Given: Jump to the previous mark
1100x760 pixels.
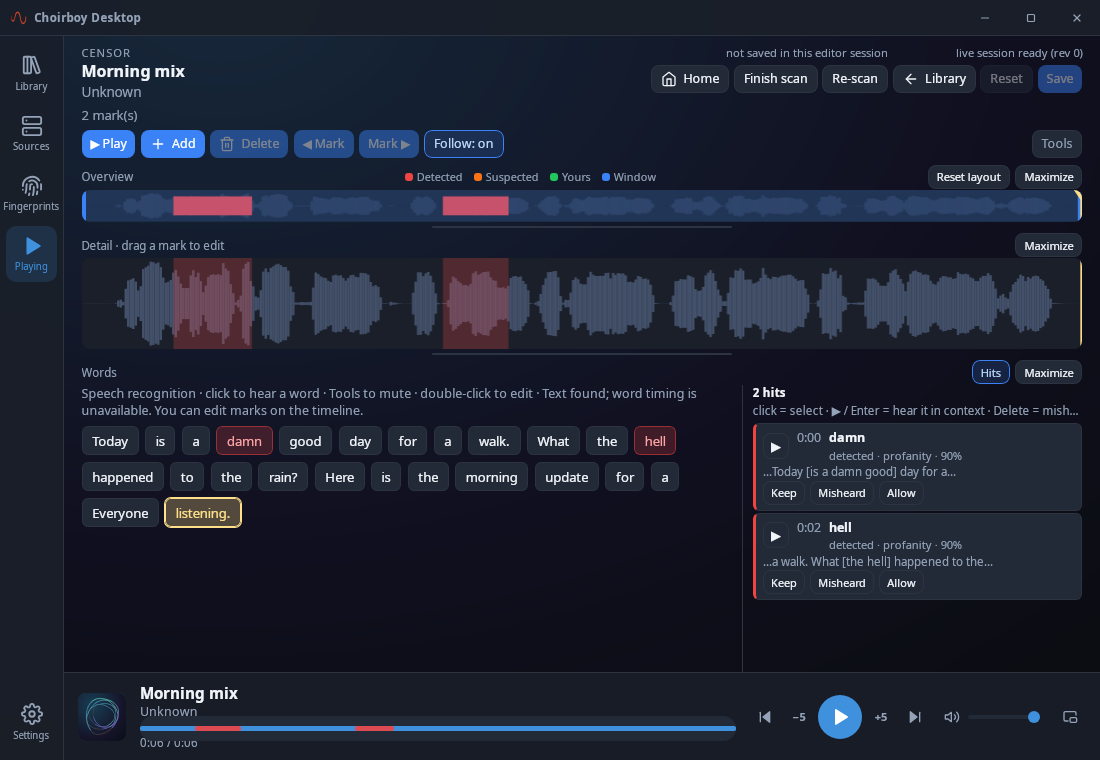Looking at the screenshot, I should click(x=323, y=144).
